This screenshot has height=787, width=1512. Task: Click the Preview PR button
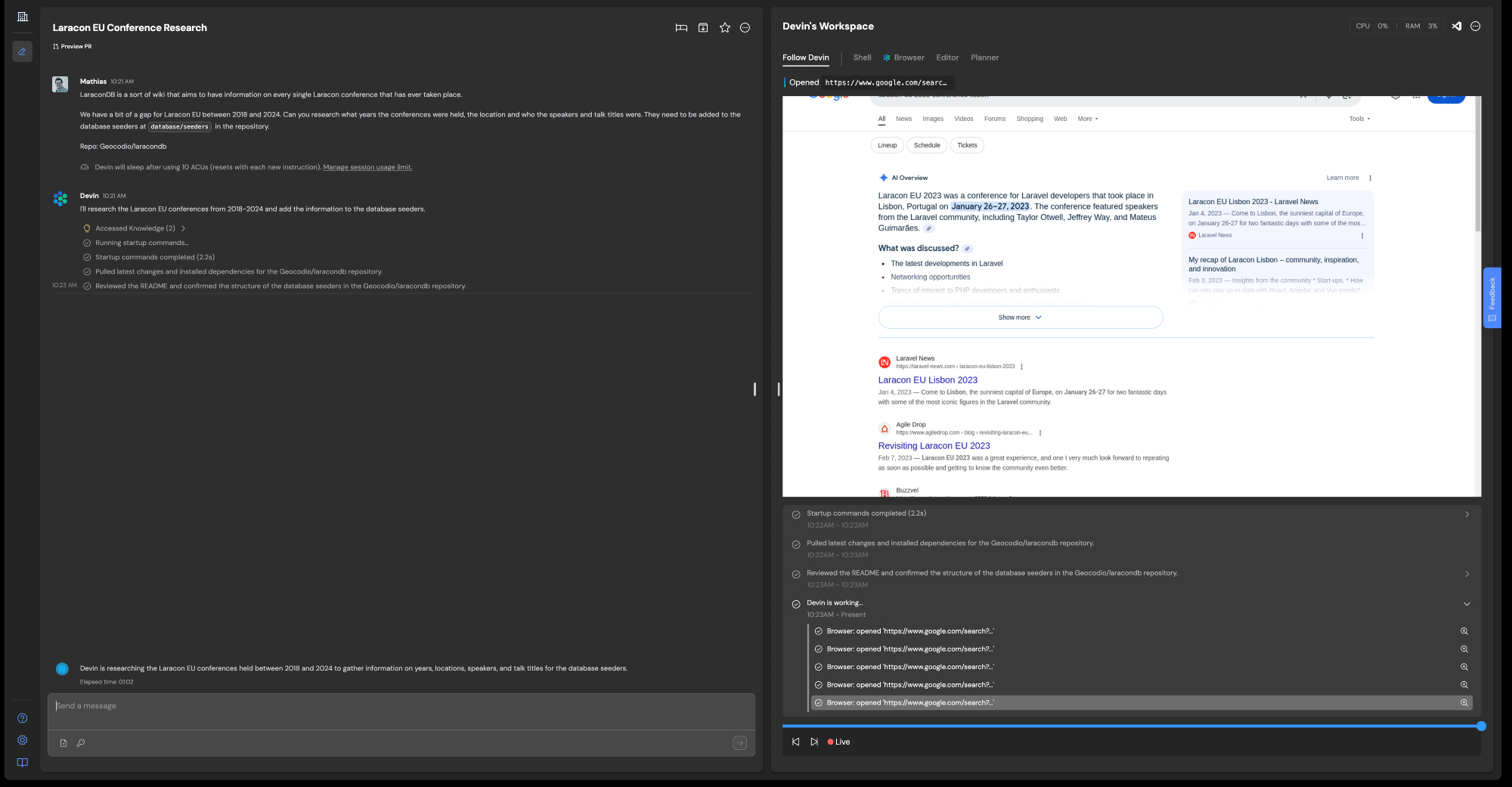(x=73, y=47)
